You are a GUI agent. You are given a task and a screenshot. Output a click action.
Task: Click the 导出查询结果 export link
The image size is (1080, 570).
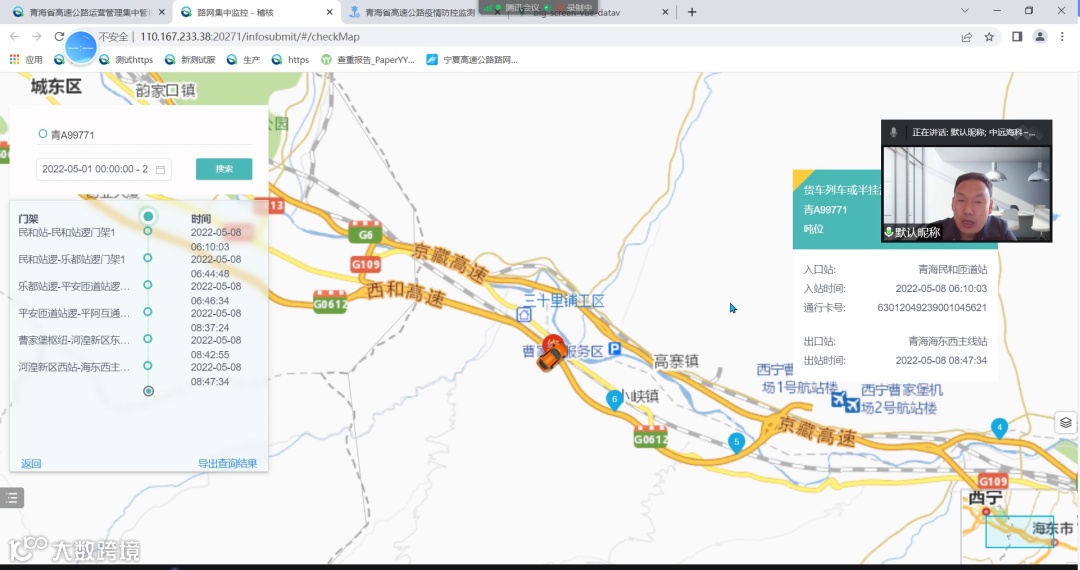(227, 463)
